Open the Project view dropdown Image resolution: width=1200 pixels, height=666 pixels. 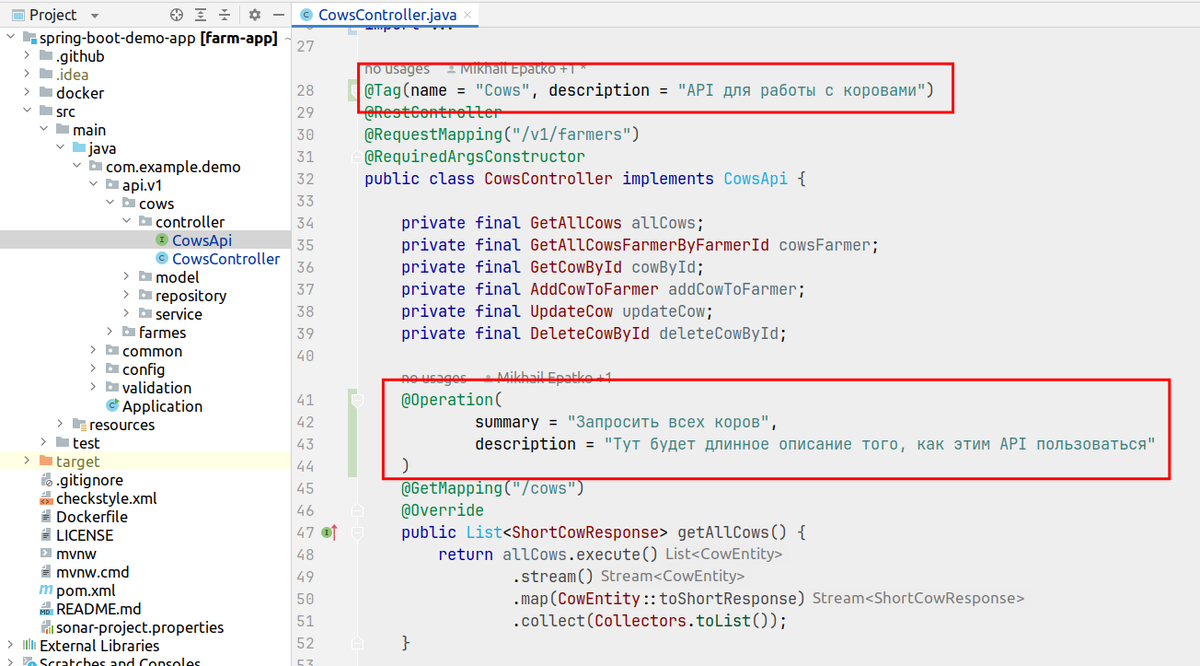95,16
